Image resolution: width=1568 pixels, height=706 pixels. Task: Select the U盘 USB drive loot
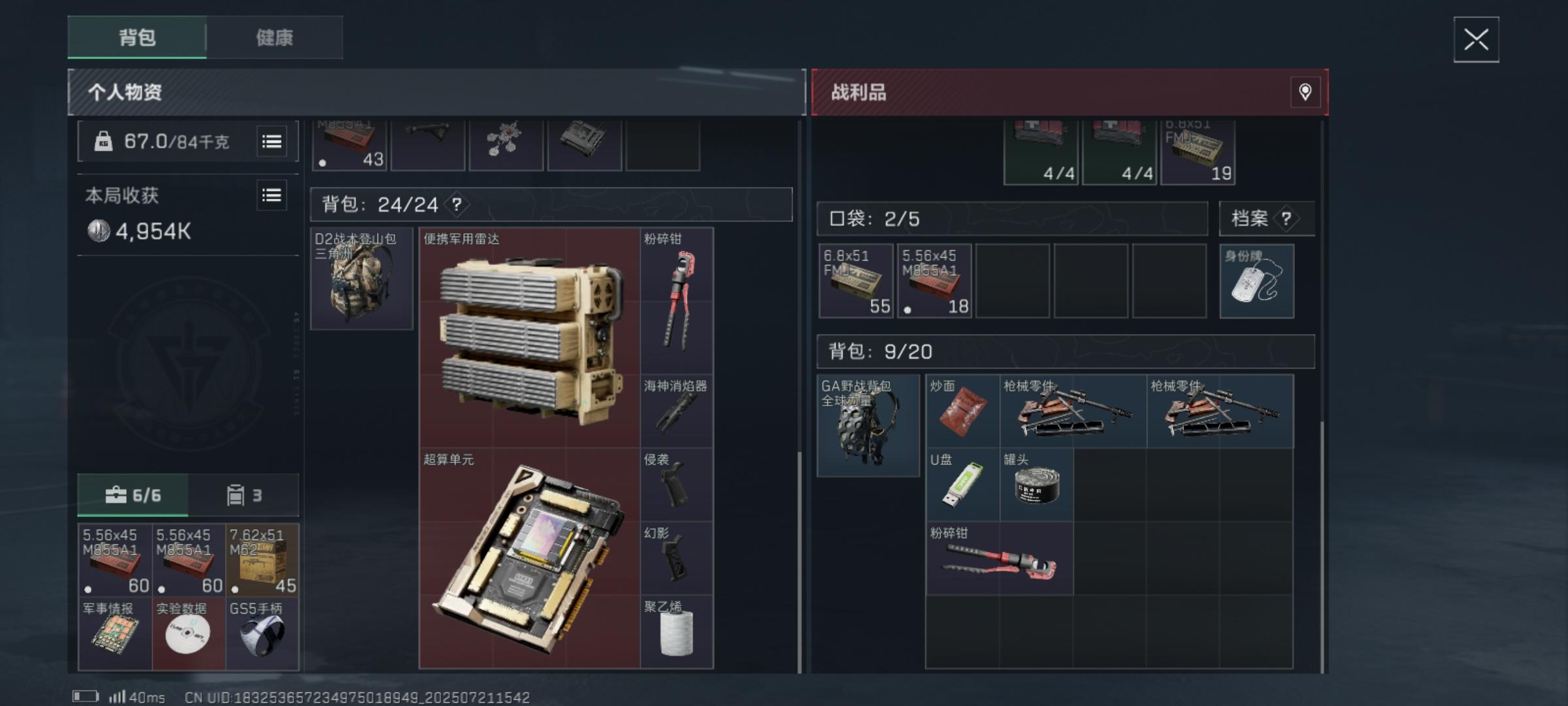coord(962,484)
